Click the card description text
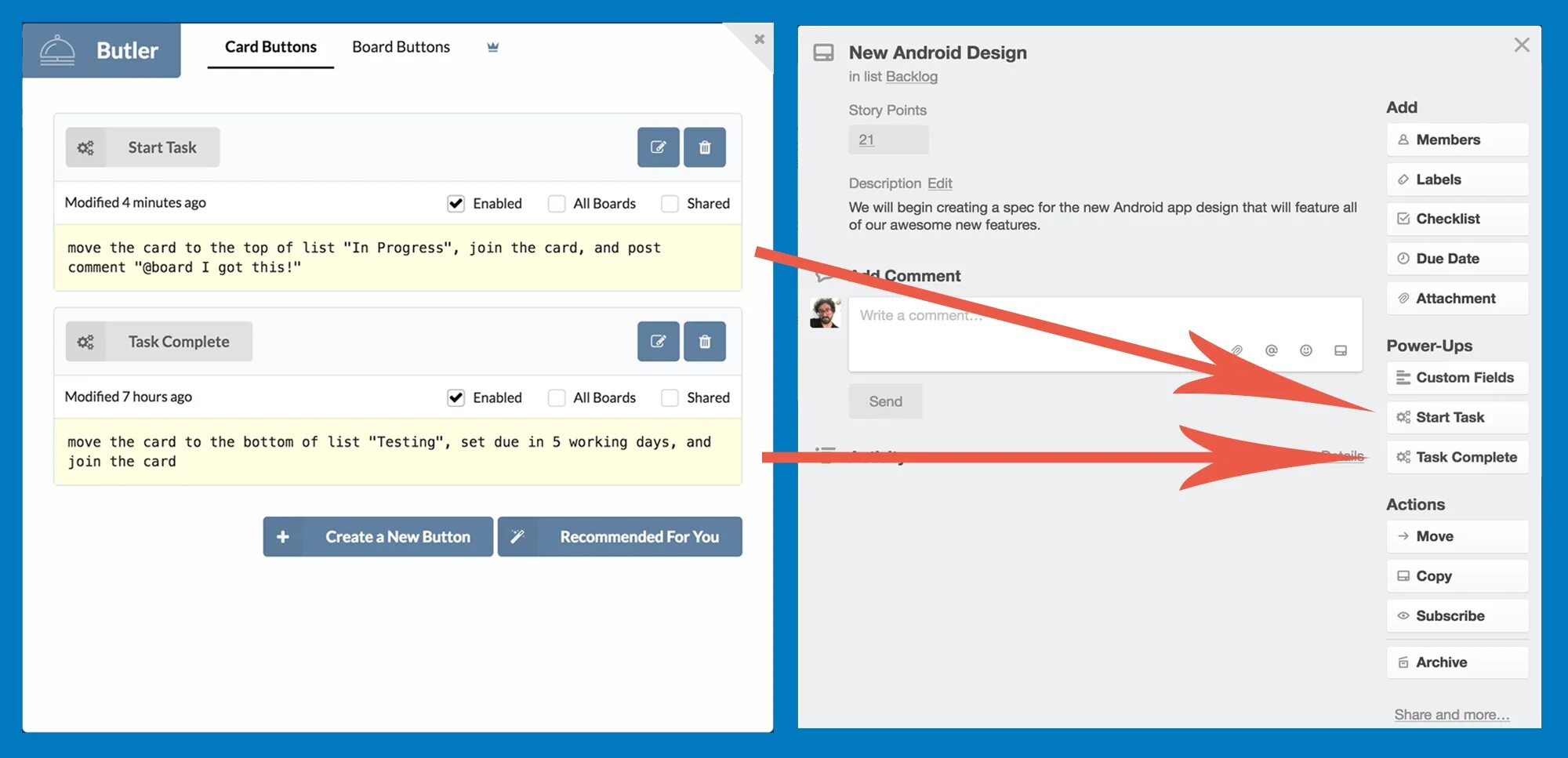 (x=1103, y=216)
